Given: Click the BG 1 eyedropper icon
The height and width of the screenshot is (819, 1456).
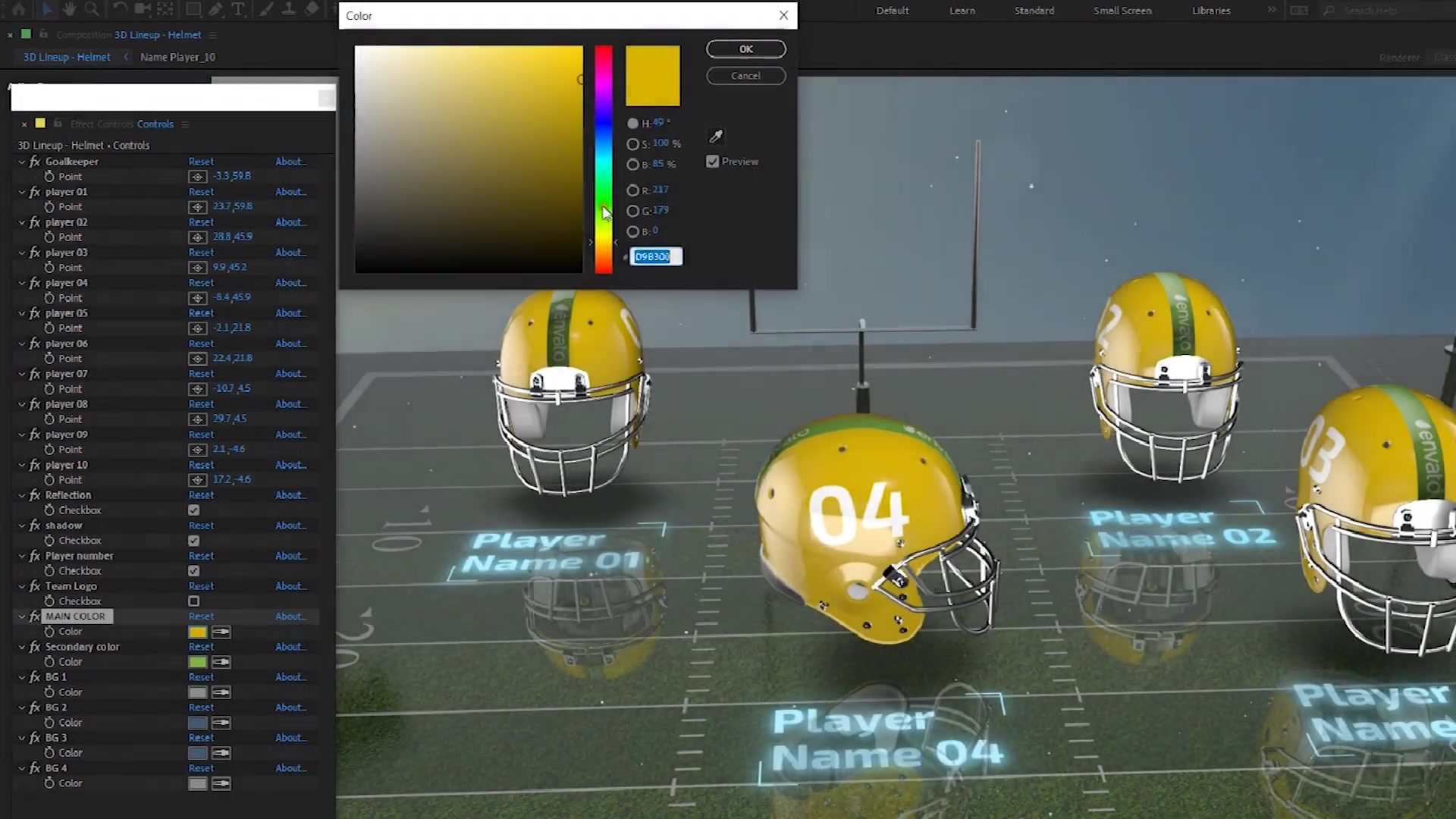Looking at the screenshot, I should 221,692.
